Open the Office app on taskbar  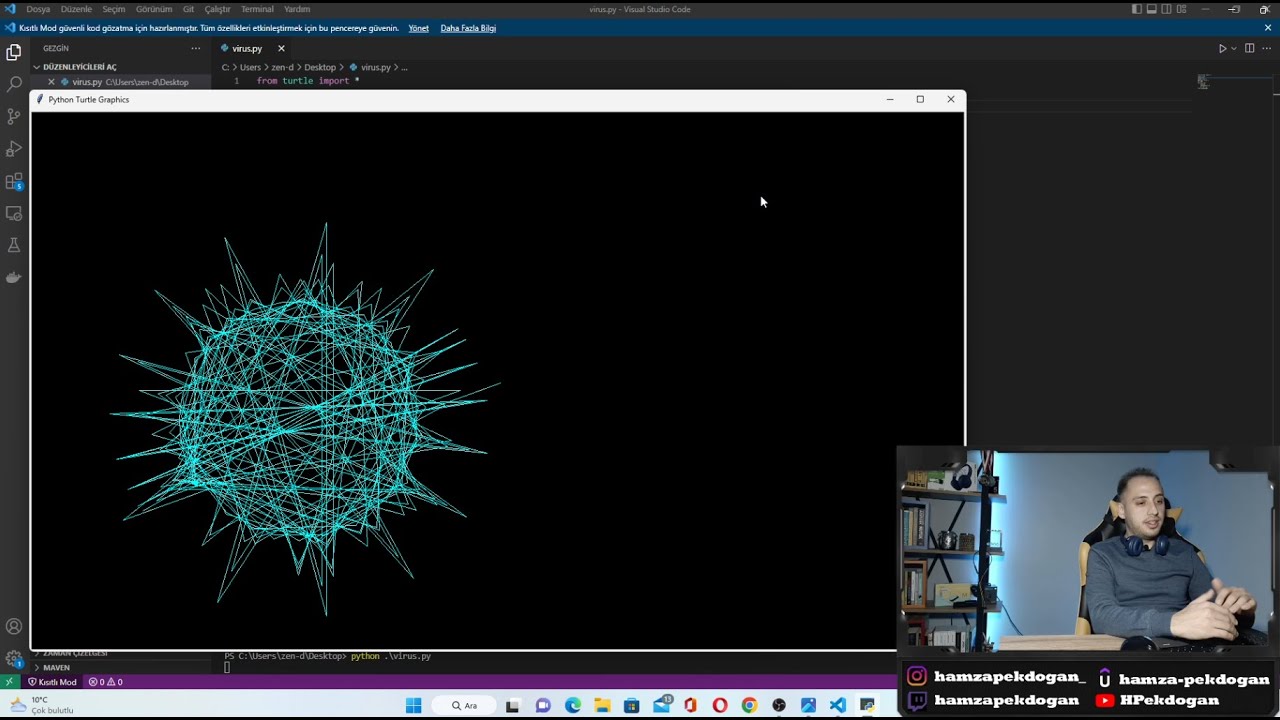690,705
